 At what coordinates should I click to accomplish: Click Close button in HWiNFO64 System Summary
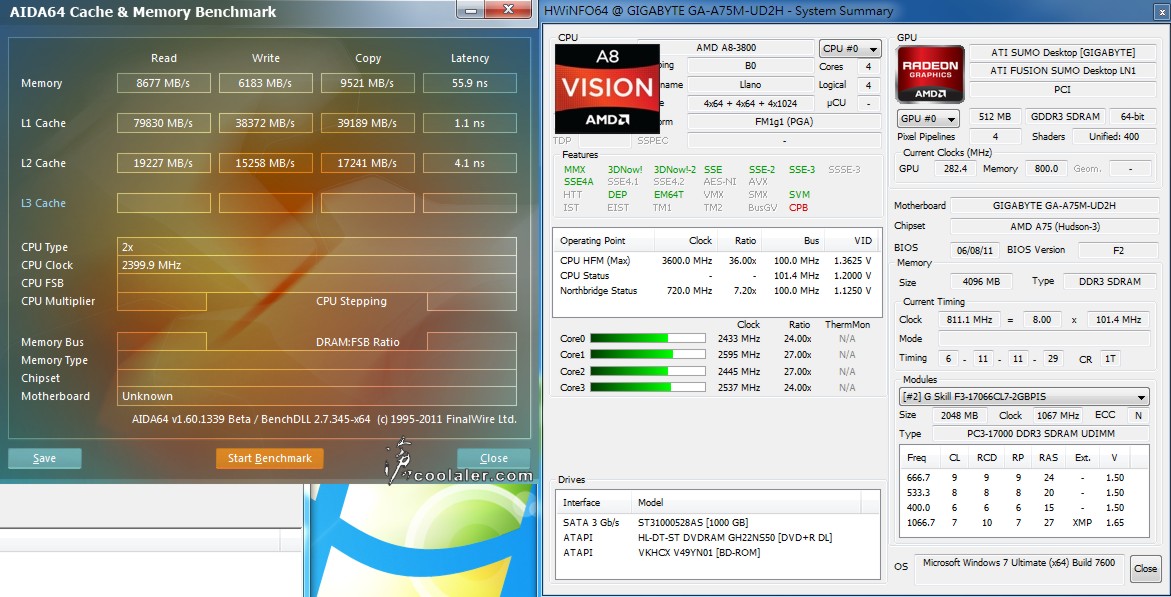1146,569
